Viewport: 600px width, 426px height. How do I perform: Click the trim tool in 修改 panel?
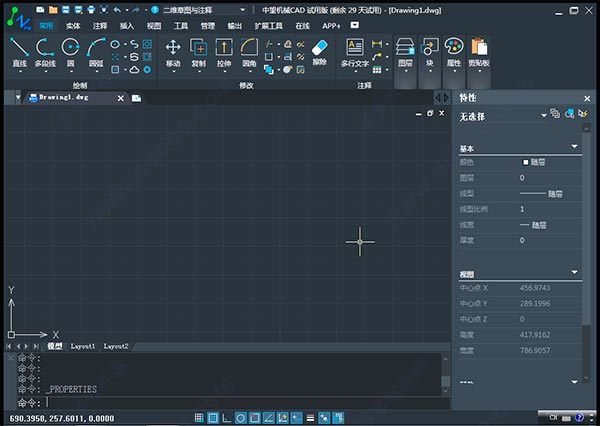point(269,44)
